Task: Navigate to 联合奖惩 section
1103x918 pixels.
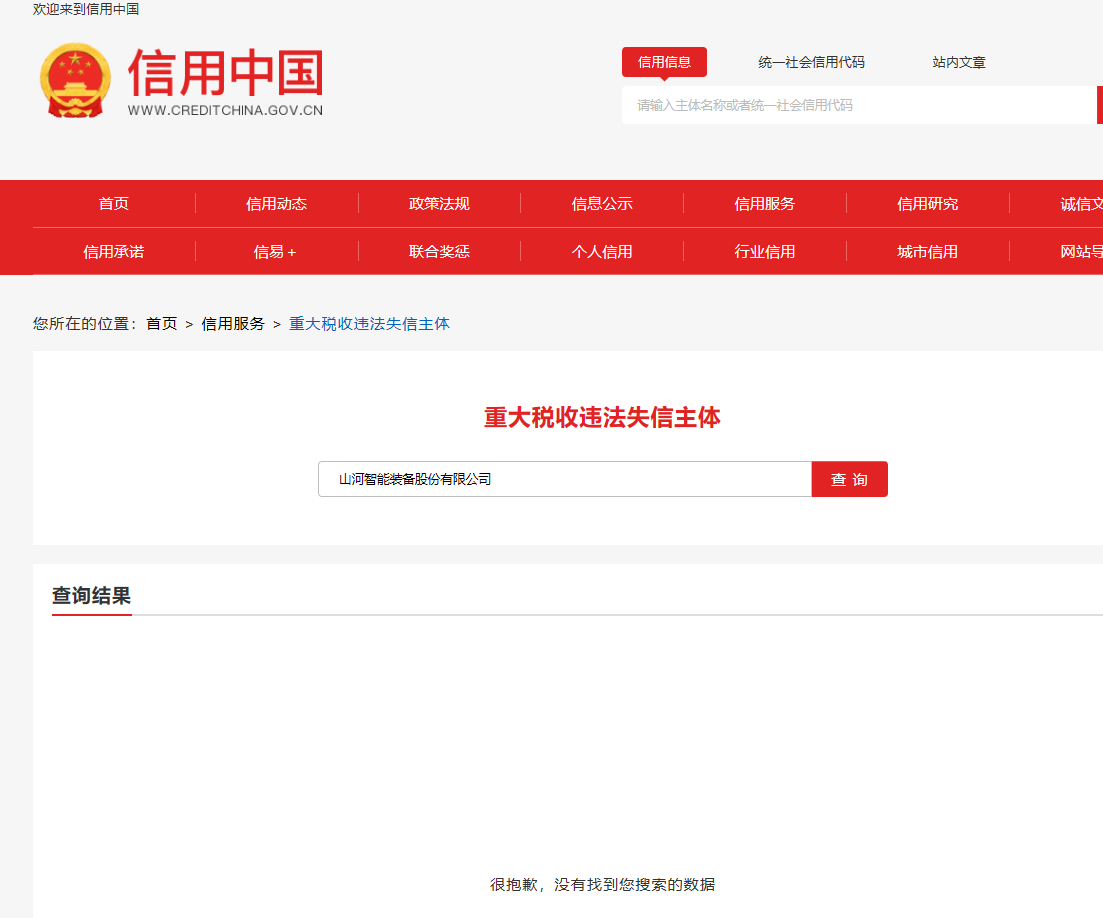Action: [x=439, y=251]
